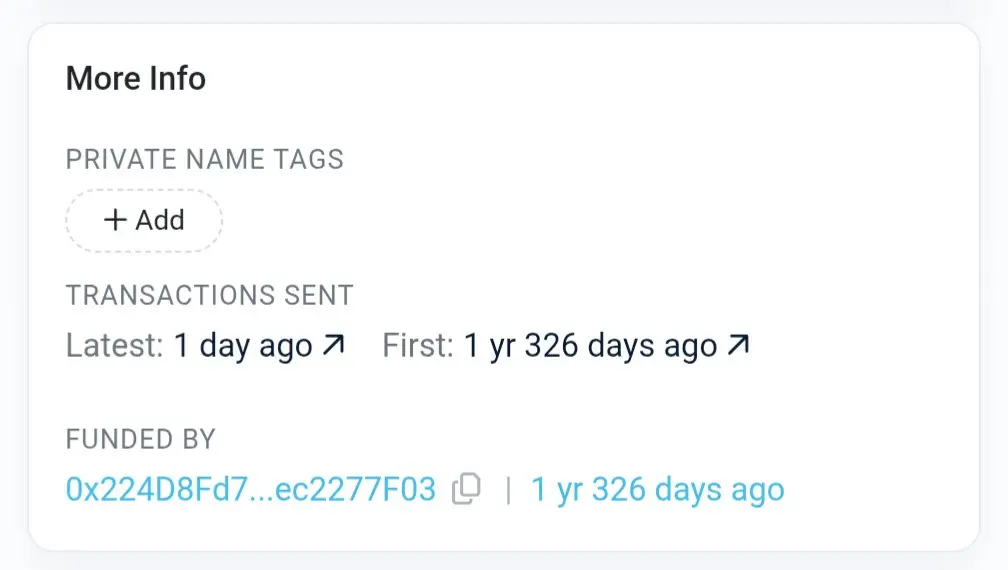1008x570 pixels.
Task: Copy the funder address with copy icon
Action: [466, 489]
